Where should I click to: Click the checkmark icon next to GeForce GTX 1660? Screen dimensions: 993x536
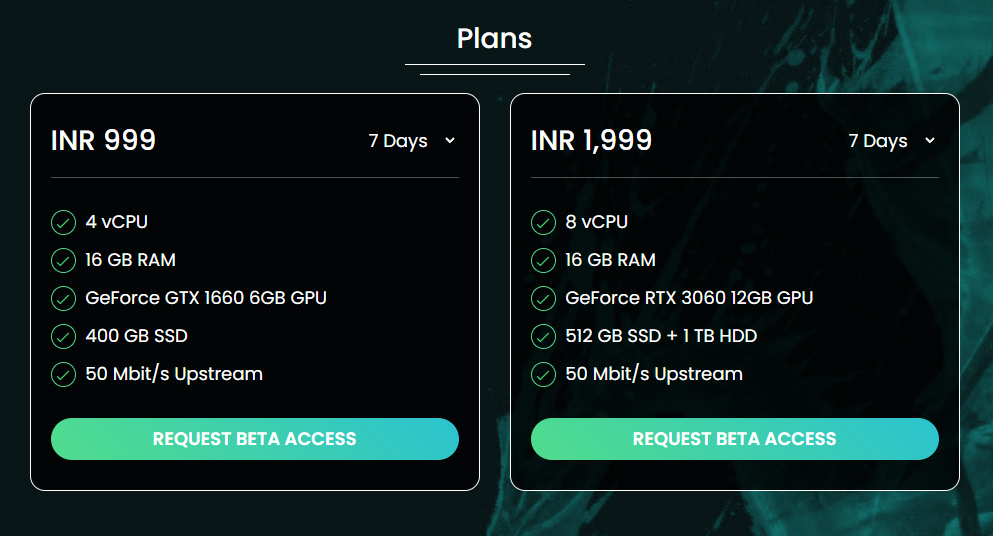(x=63, y=298)
